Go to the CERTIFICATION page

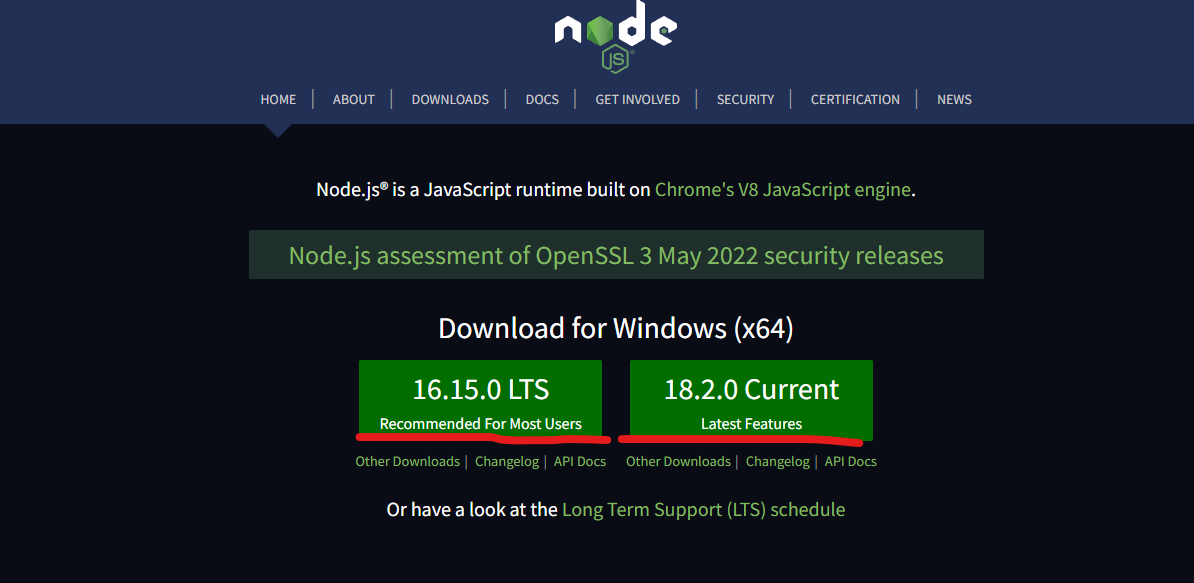(x=855, y=99)
